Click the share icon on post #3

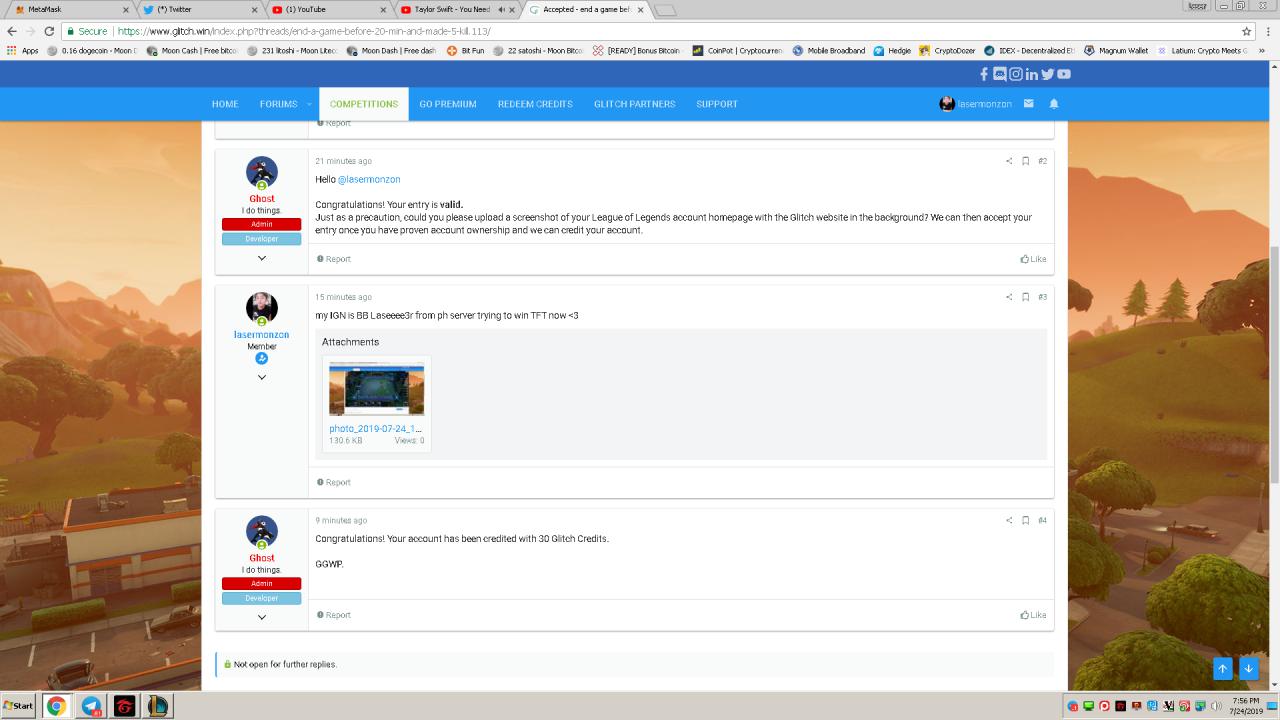(1009, 297)
